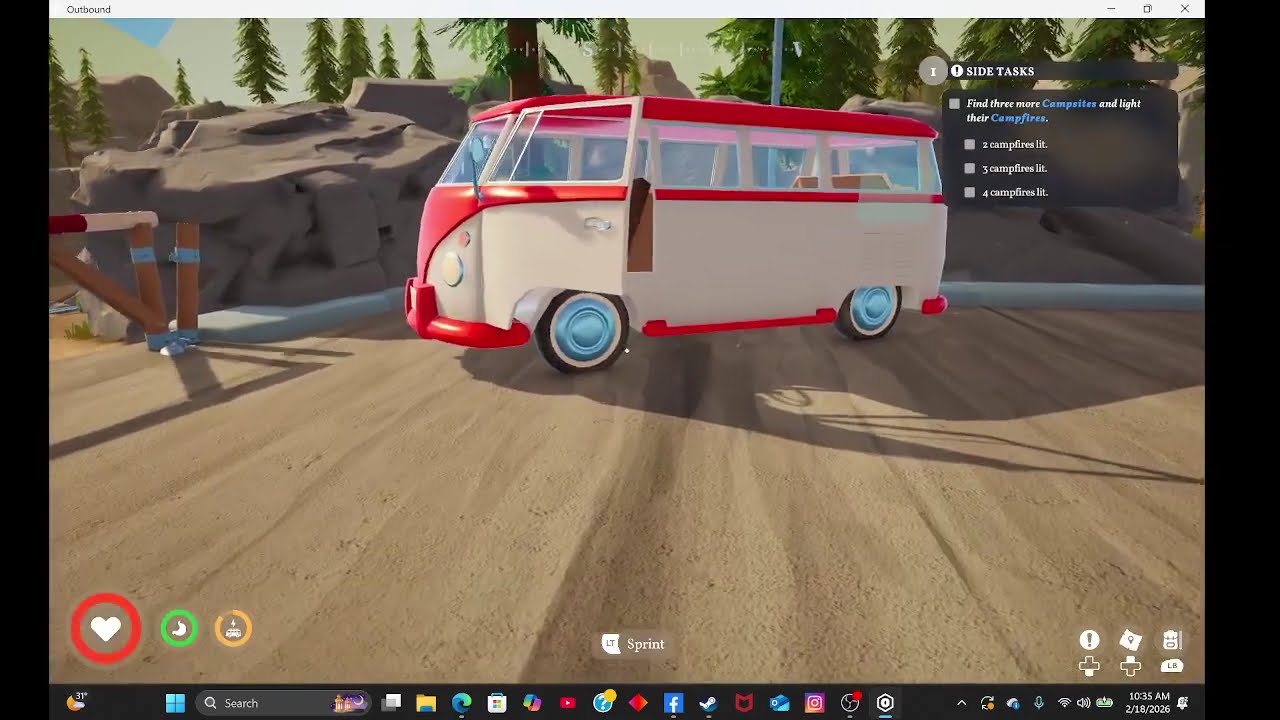
Task: Open Facebook from the taskbar
Action: (x=673, y=703)
